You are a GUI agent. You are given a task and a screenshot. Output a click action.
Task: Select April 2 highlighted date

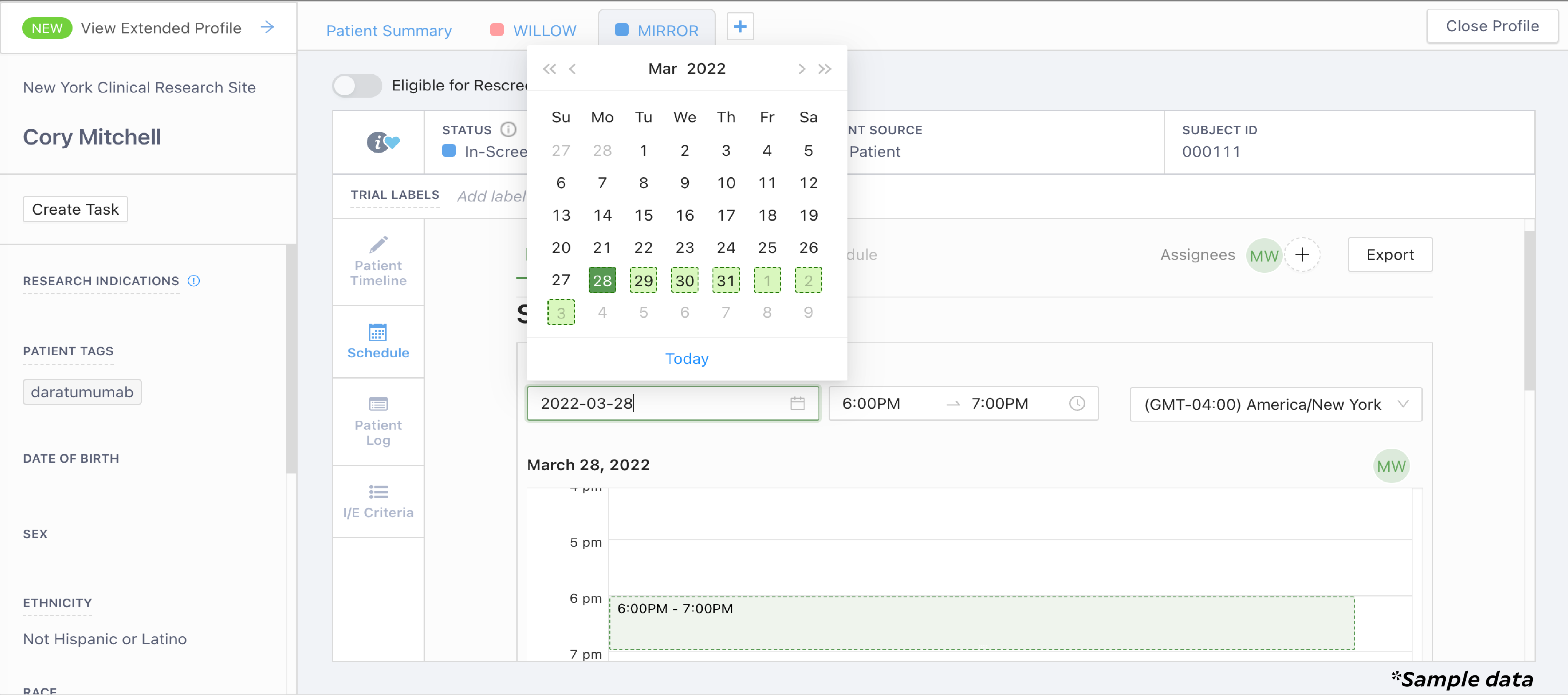[x=808, y=281]
